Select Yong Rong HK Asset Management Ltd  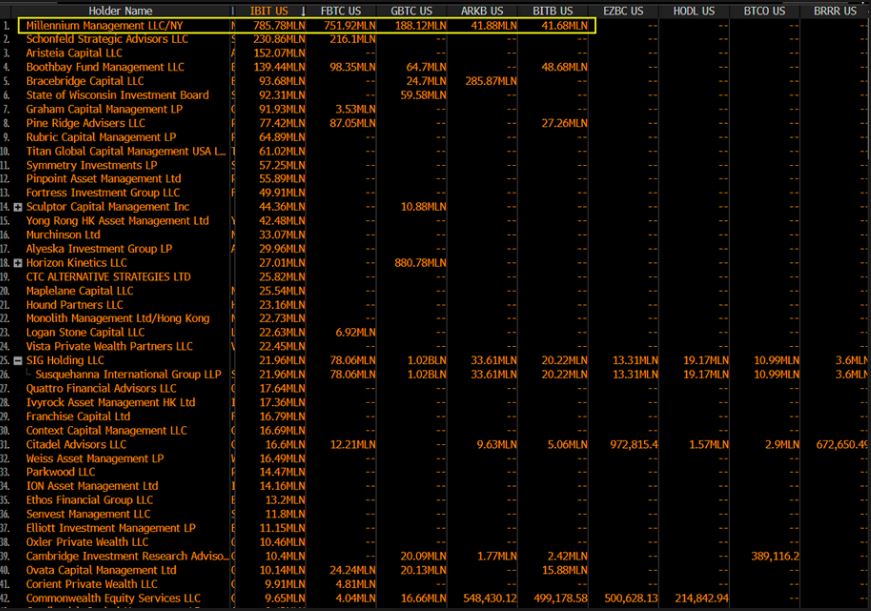pos(117,221)
